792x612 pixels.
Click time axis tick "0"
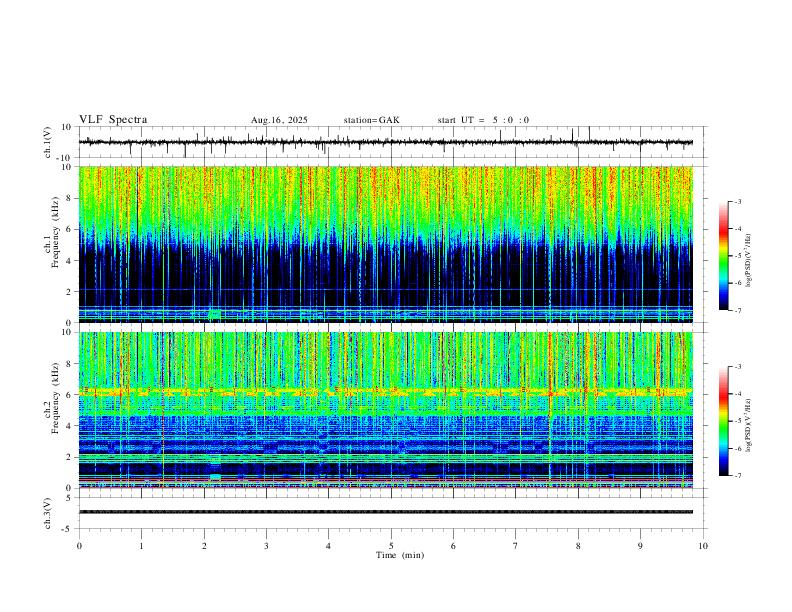pyautogui.click(x=79, y=546)
